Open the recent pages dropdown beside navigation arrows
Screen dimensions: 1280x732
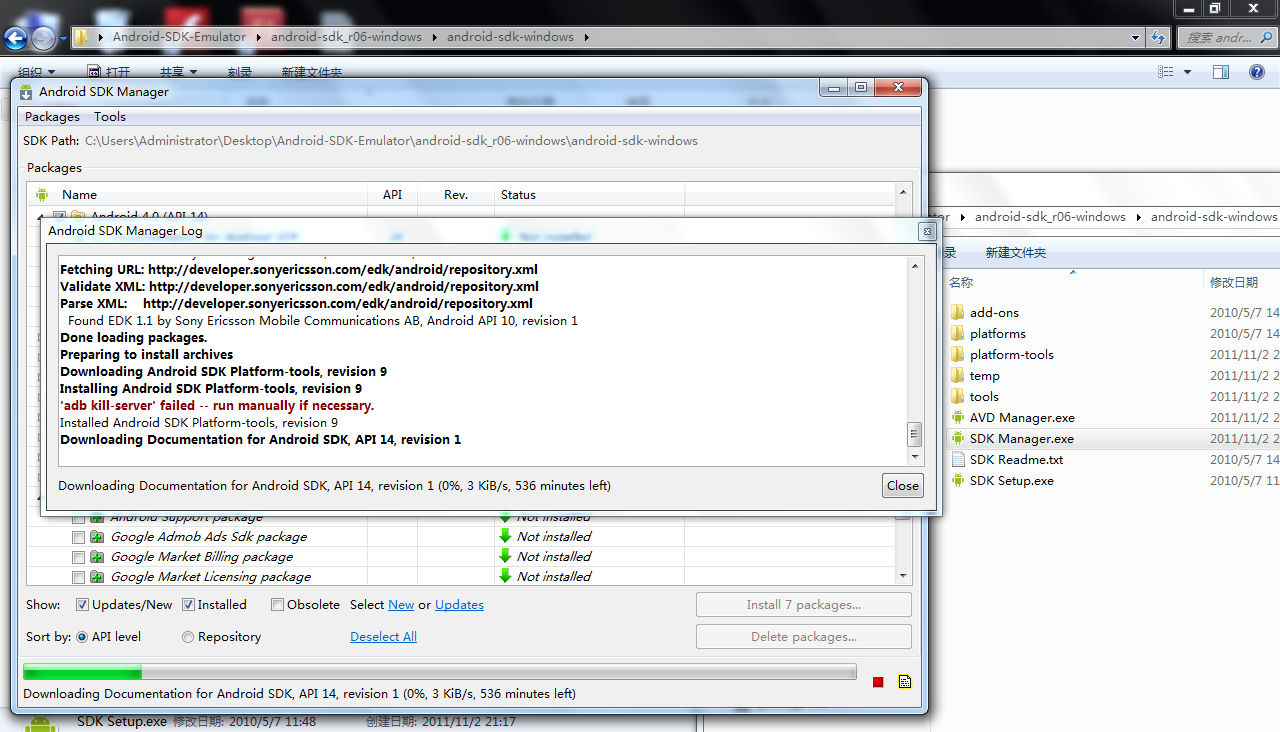tap(63, 39)
